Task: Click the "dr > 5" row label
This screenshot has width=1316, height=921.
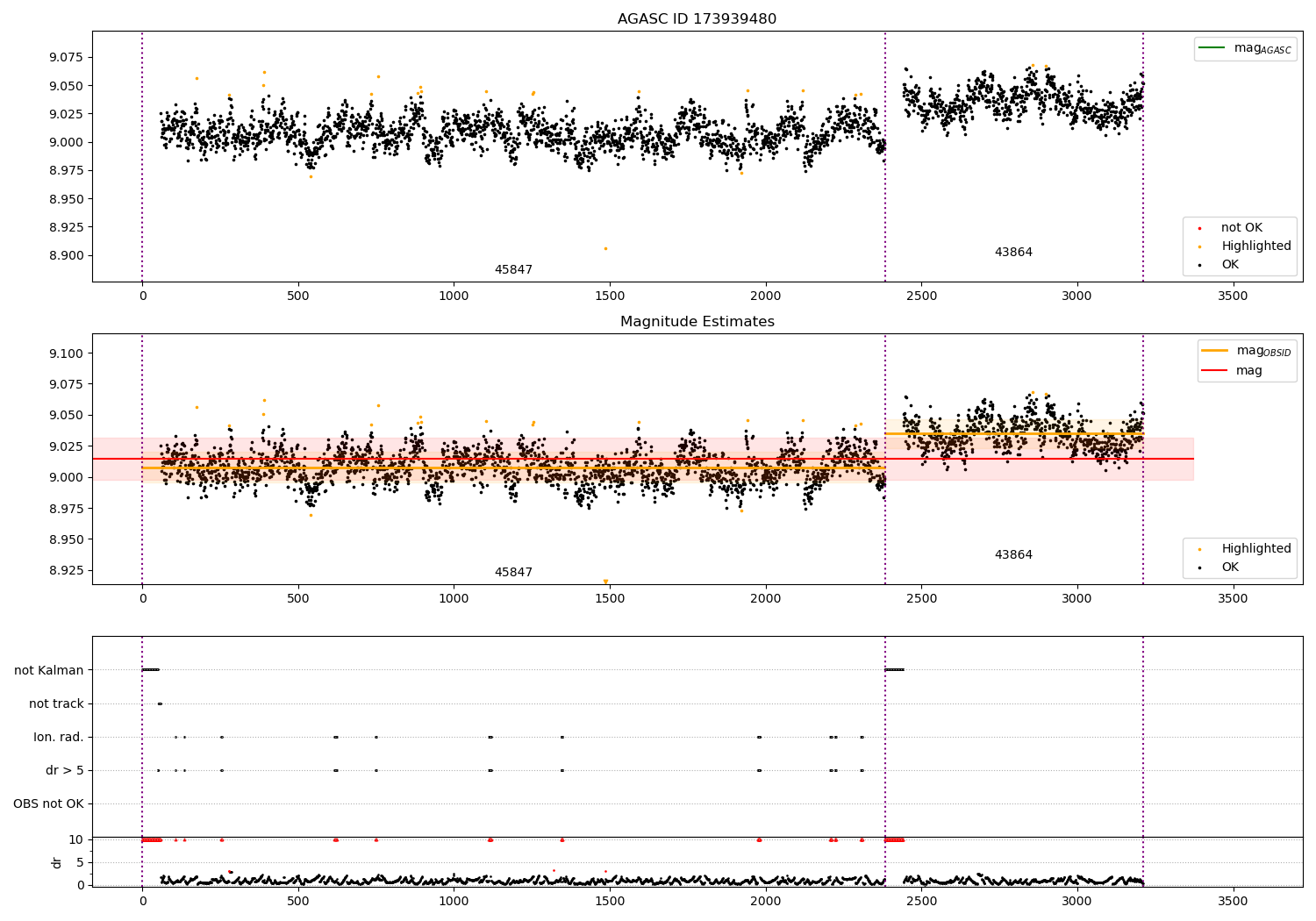Action: coord(65,771)
